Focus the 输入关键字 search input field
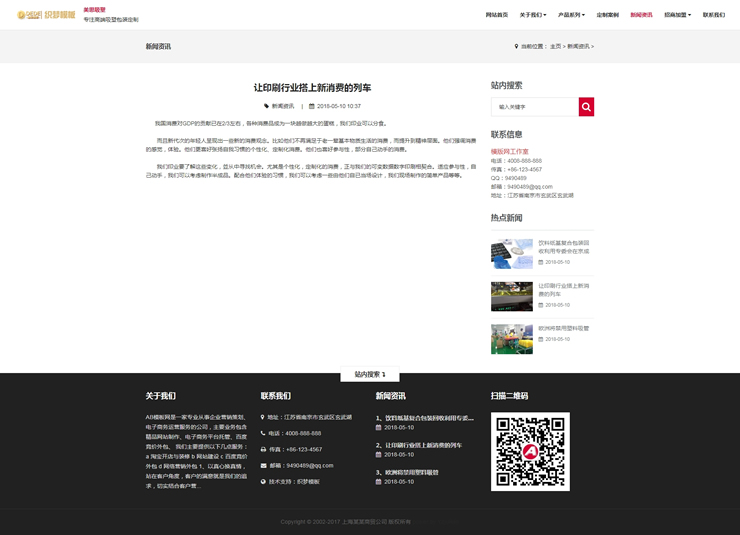Viewport: 740px width, 535px height. 534,106
